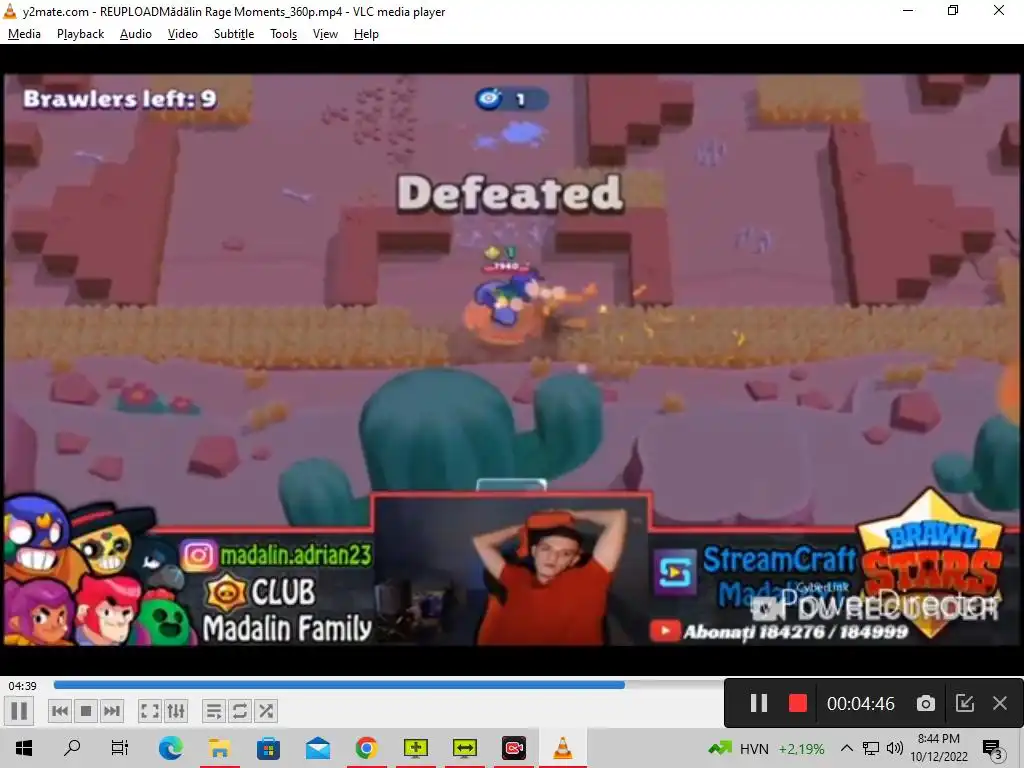Pause the screen recorder

pos(758,703)
